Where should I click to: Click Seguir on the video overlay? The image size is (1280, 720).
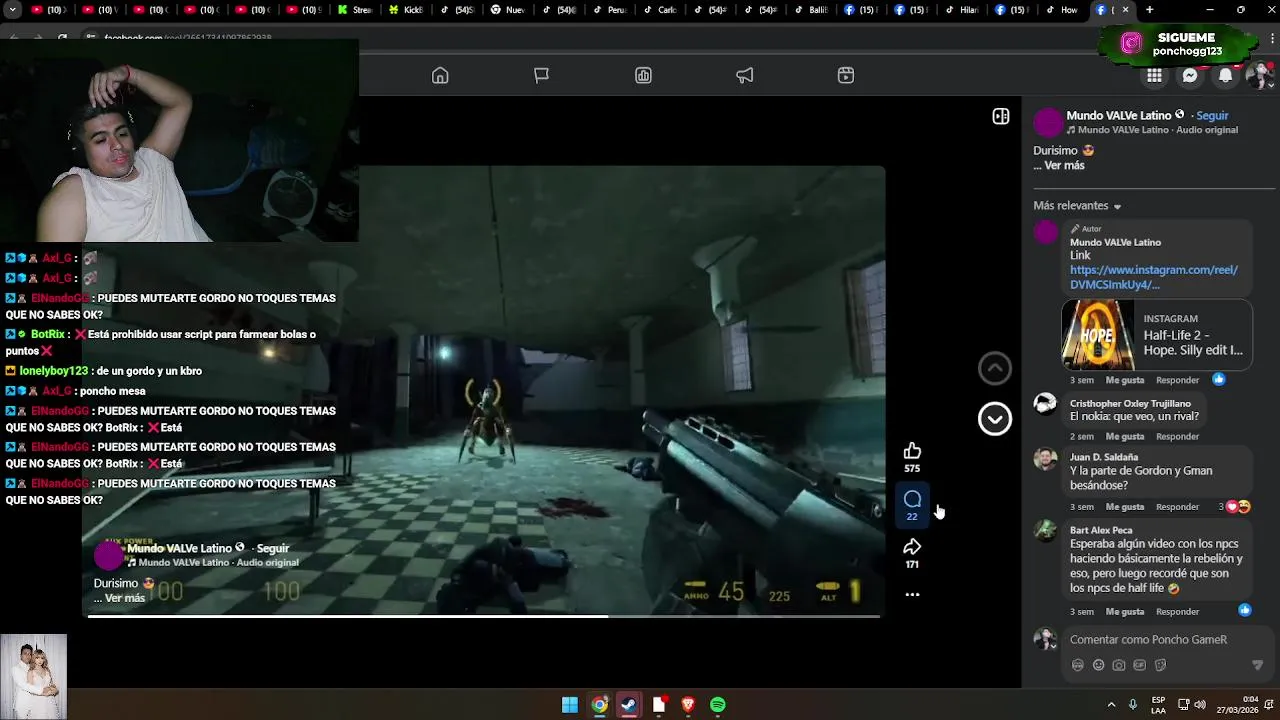click(x=273, y=548)
